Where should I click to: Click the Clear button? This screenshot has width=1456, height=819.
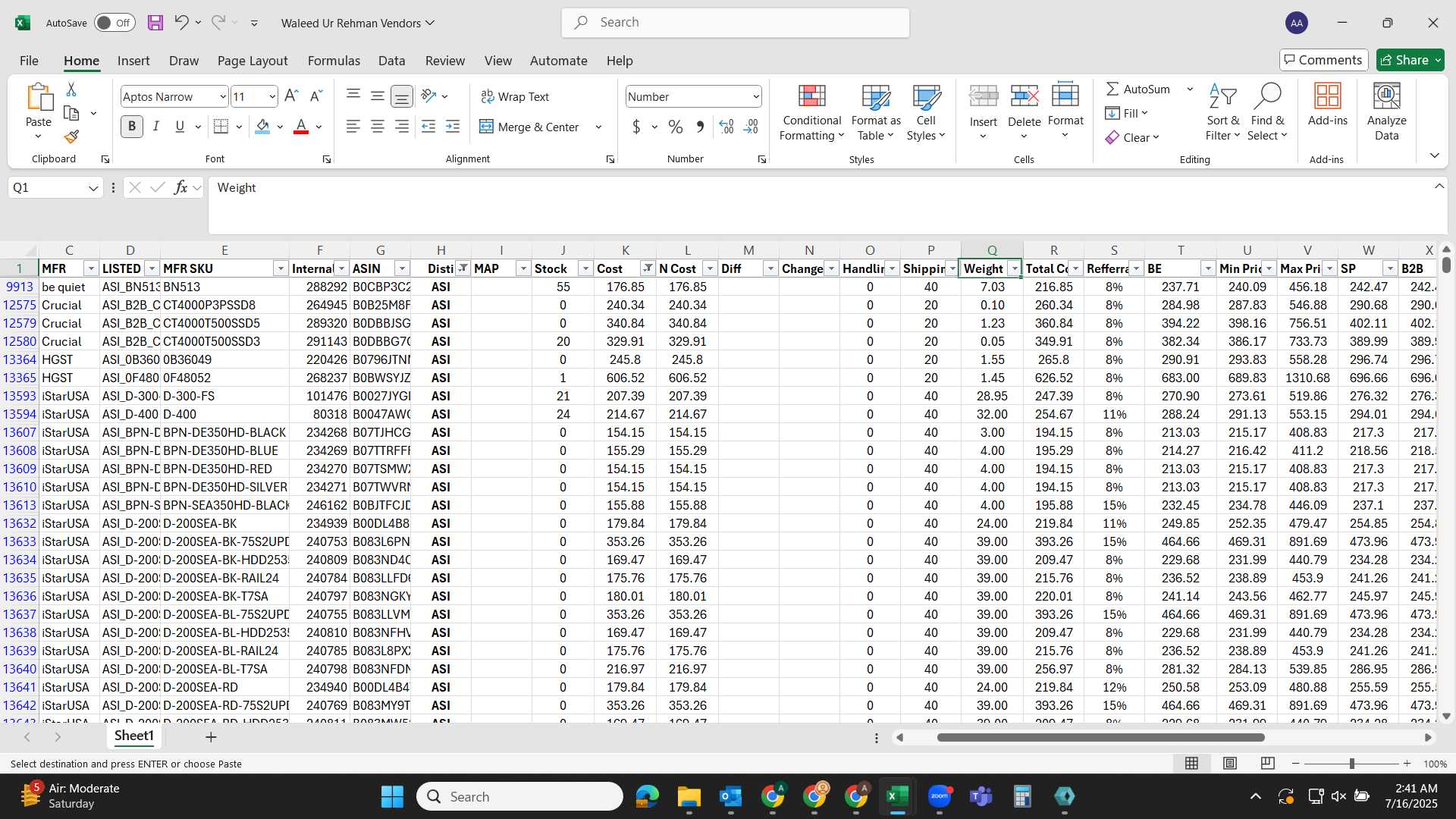coord(1132,137)
